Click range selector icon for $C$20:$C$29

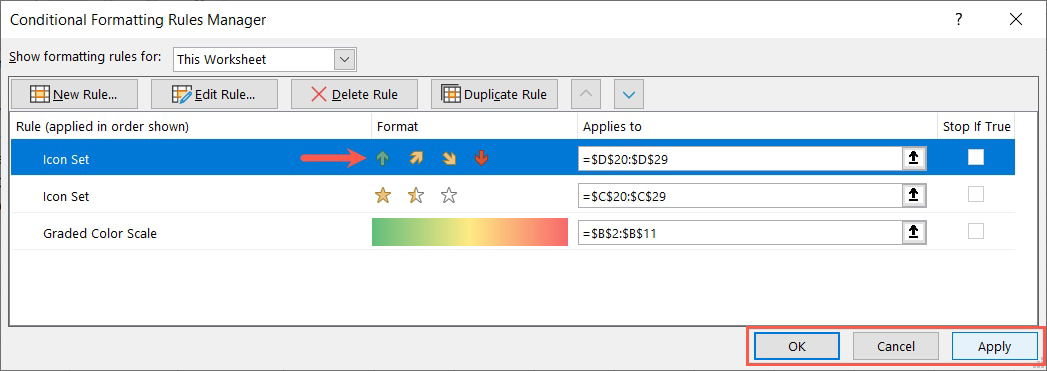click(915, 196)
